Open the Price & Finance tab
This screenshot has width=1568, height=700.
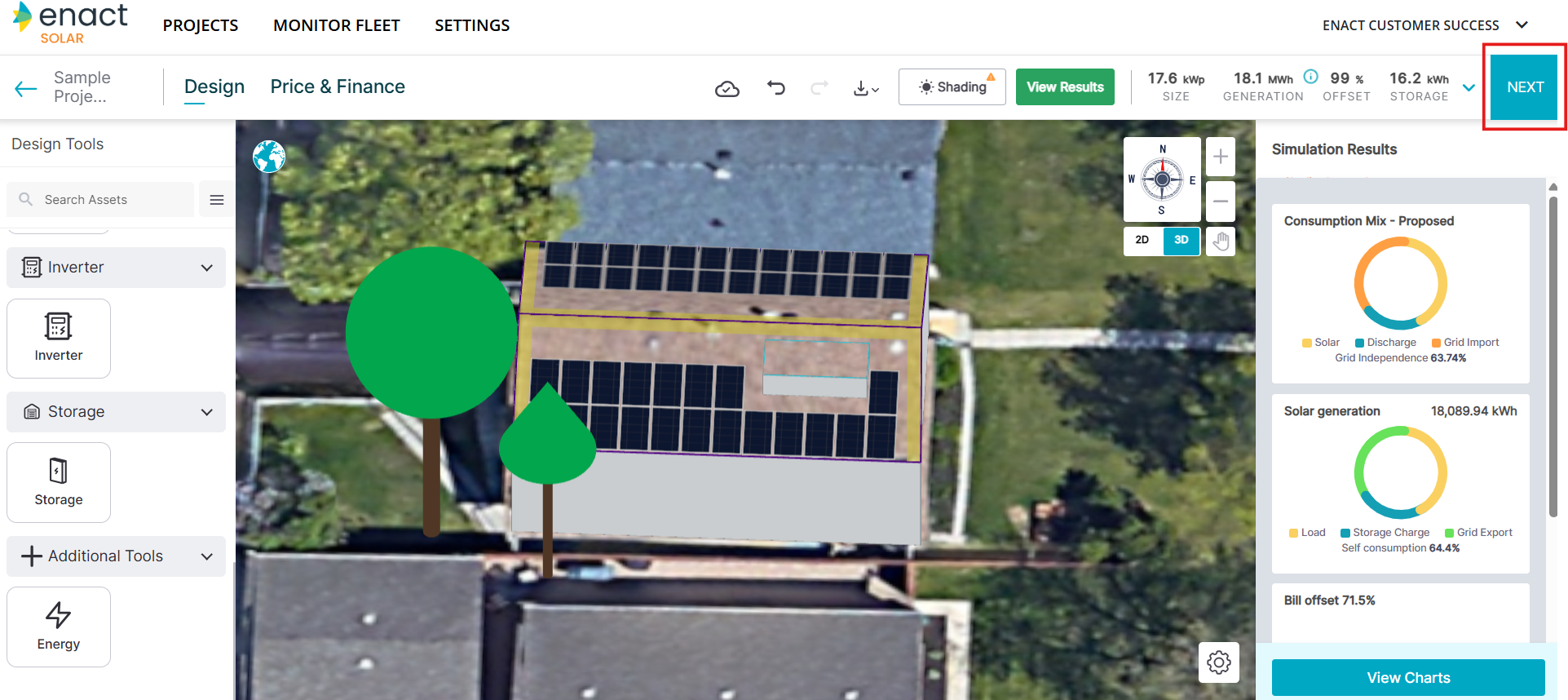(x=338, y=86)
